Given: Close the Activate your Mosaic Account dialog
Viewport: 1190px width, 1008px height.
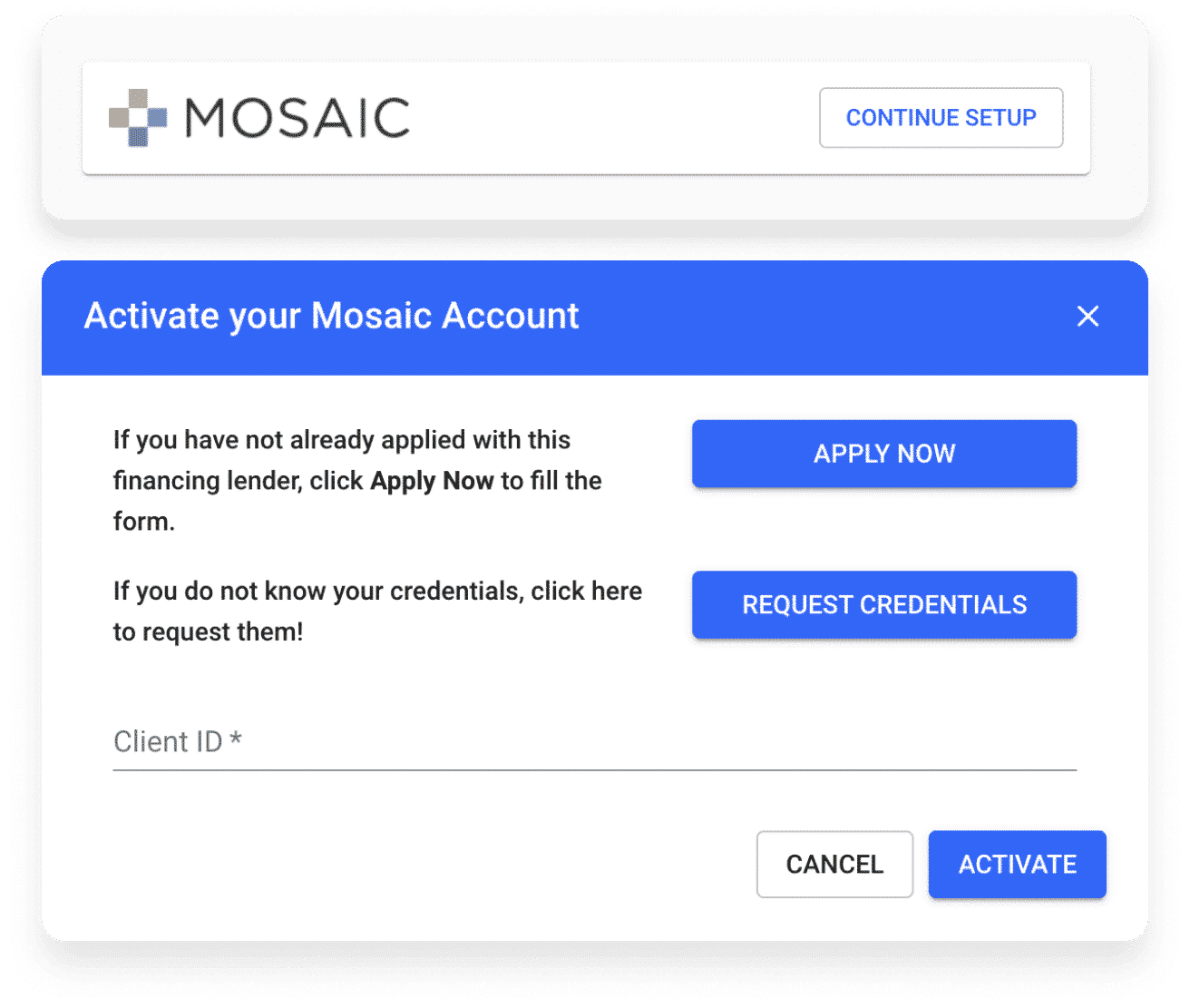Looking at the screenshot, I should click(1088, 316).
